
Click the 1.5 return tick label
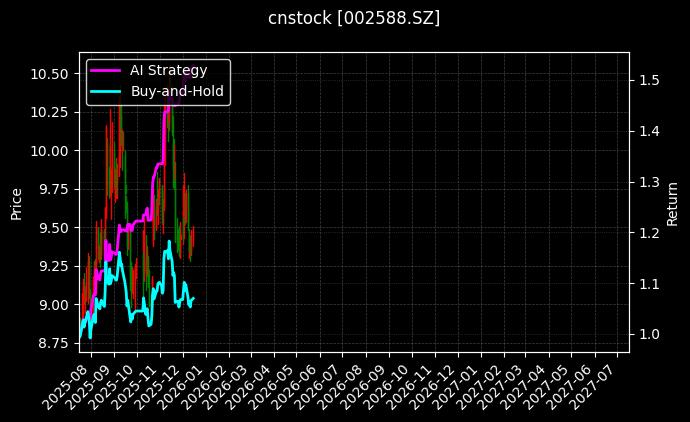tap(648, 80)
